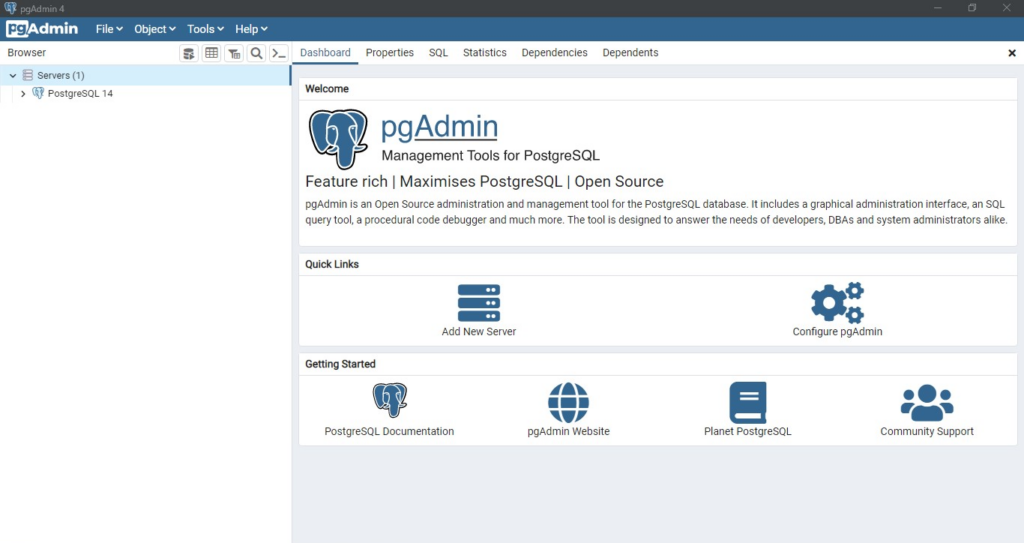The height and width of the screenshot is (543, 1024).
Task: Close the dashboard panel with X button
Action: pyautogui.click(x=1012, y=53)
